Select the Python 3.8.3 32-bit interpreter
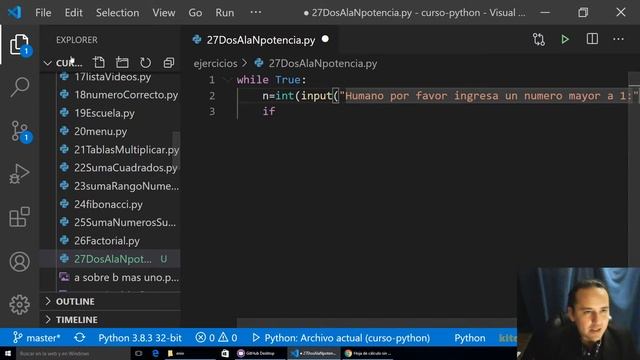The image size is (640, 360). (140, 338)
